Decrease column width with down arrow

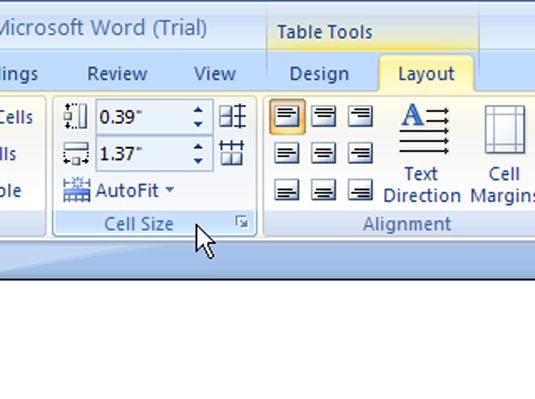tap(198, 160)
